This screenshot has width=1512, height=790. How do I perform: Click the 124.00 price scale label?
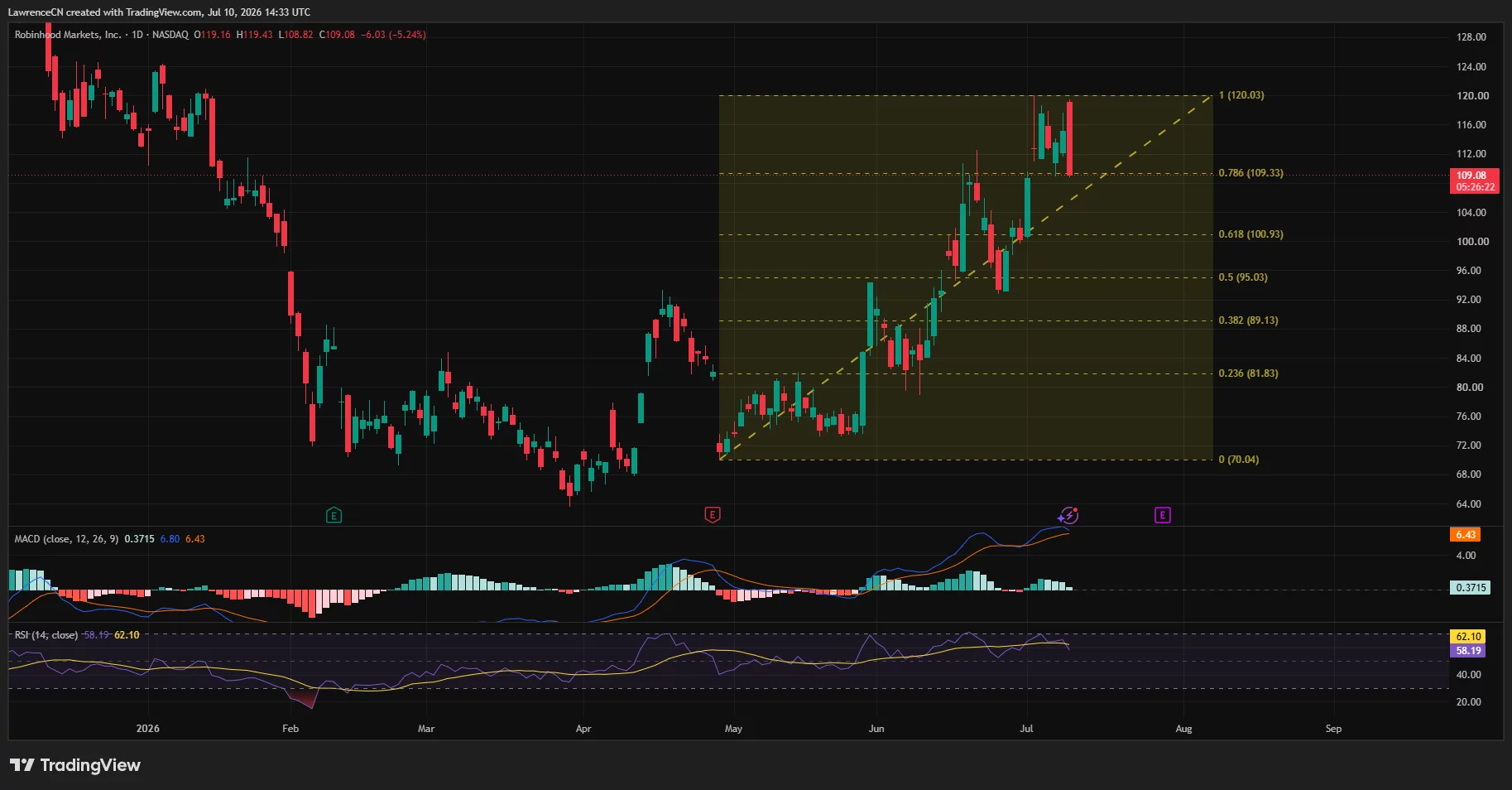pyautogui.click(x=1471, y=67)
